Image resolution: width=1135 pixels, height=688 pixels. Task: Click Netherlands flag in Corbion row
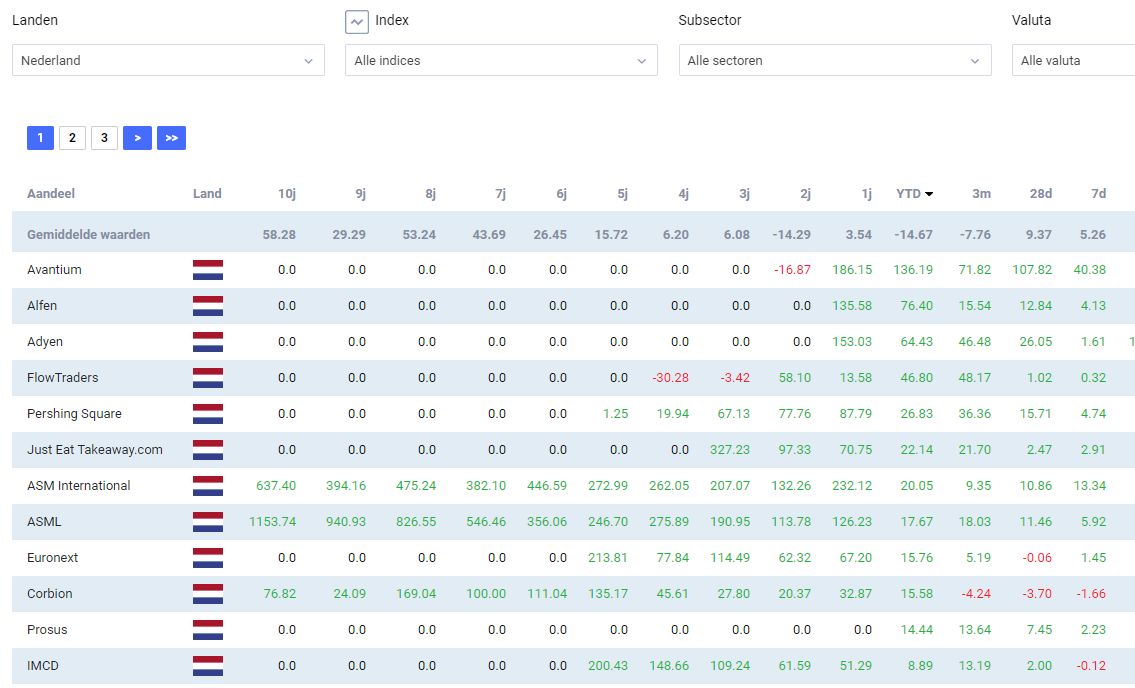208,594
